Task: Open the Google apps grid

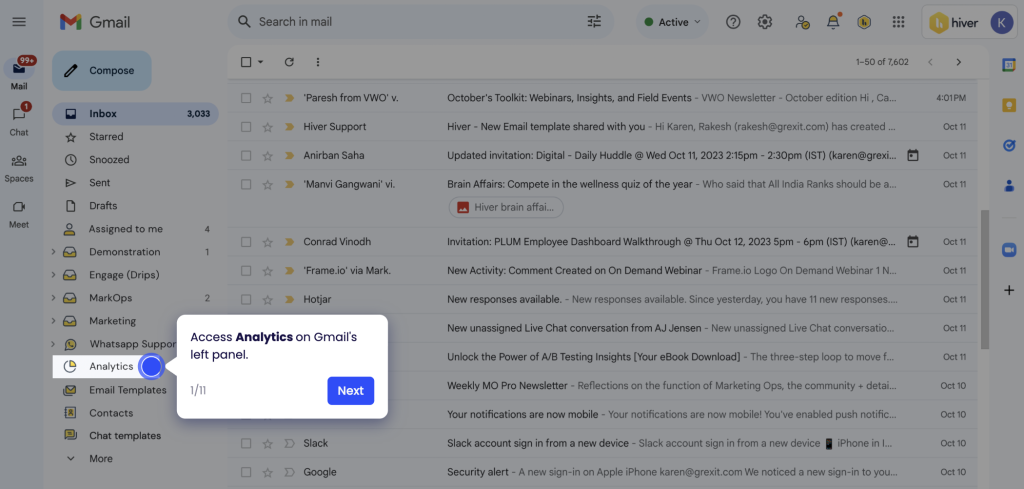Action: pos(898,22)
